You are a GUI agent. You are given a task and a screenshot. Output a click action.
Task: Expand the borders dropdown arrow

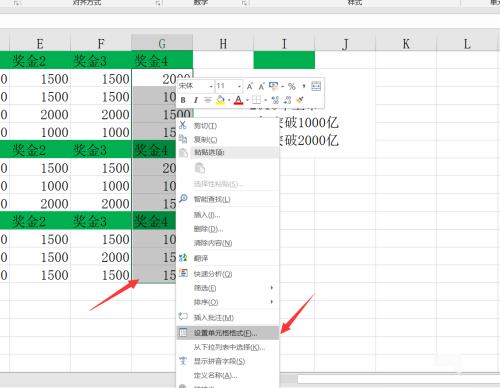click(265, 100)
